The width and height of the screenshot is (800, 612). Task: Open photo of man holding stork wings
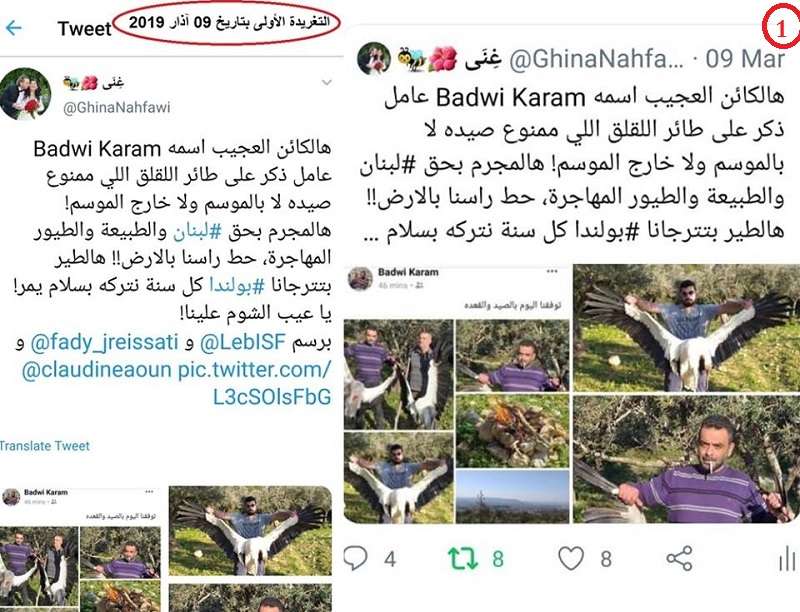tap(686, 327)
